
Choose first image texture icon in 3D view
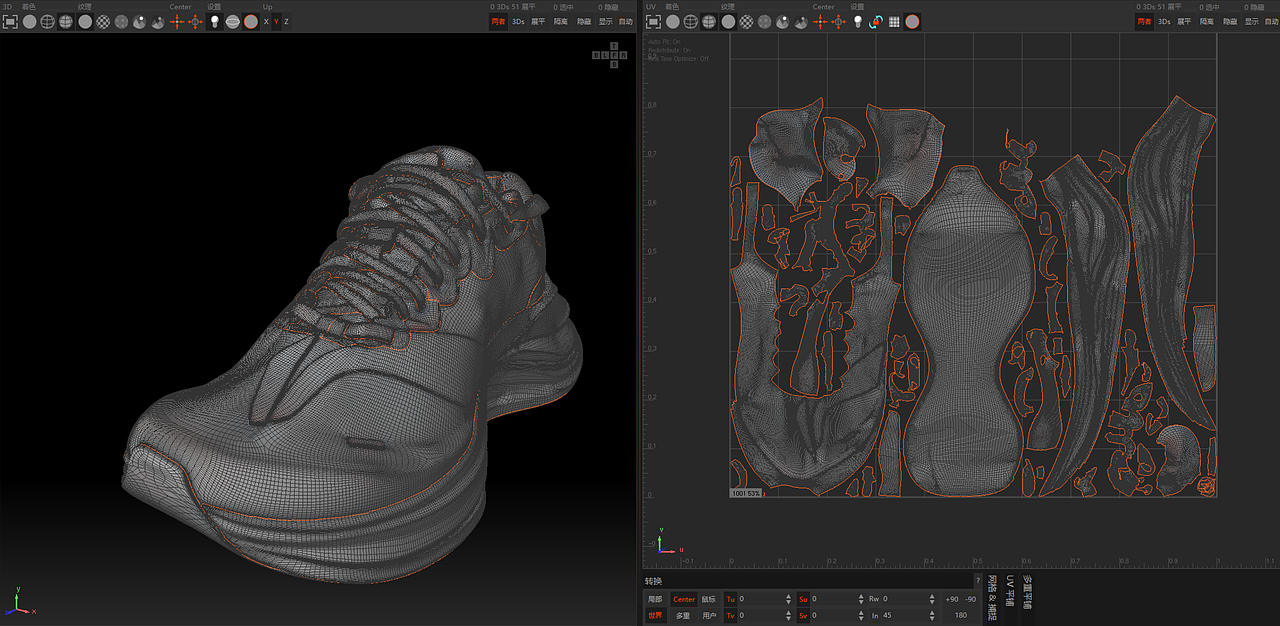point(139,21)
